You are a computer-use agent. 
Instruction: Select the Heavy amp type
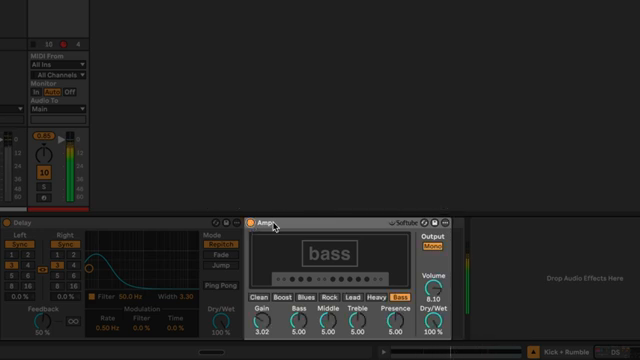376,298
